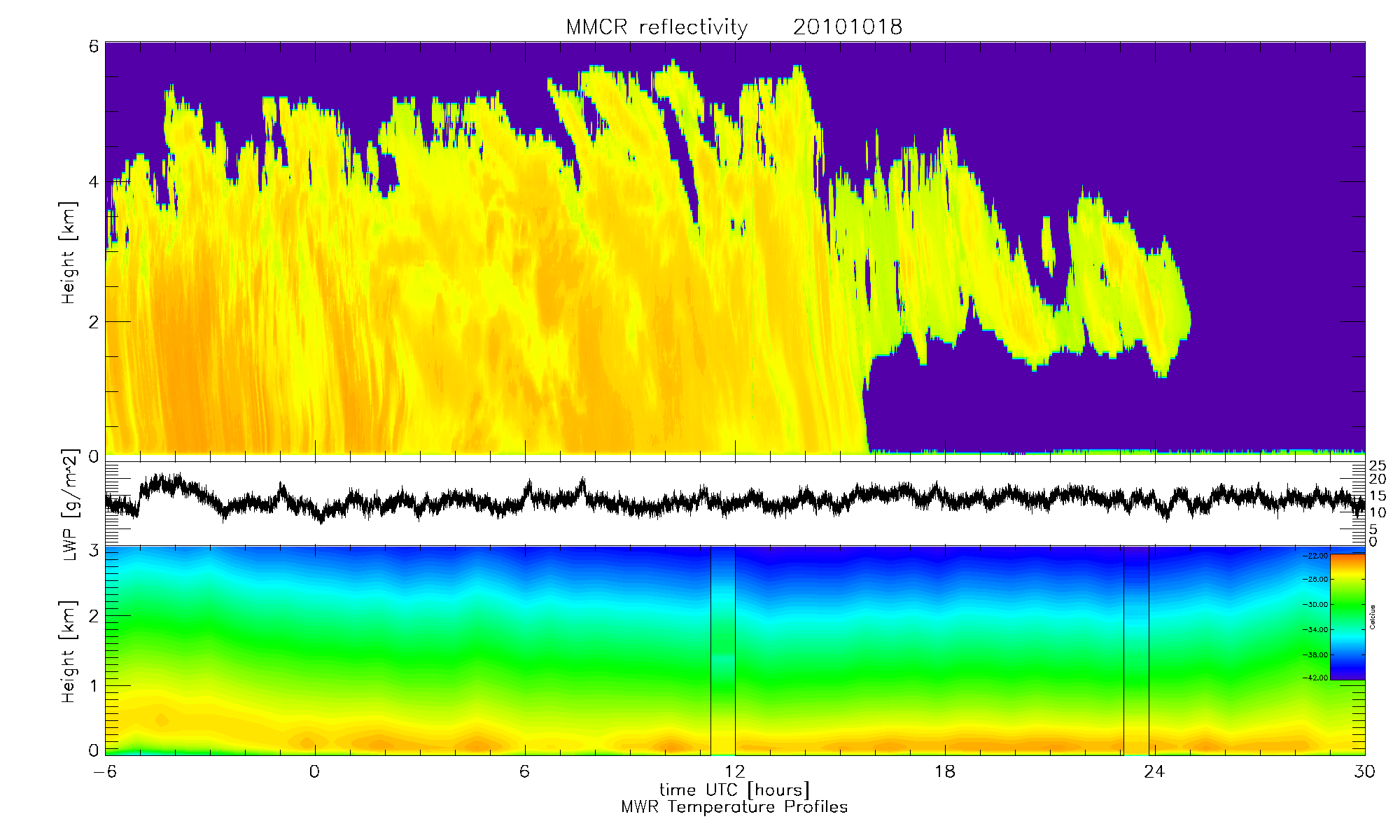
Task: Click the x-axis tick label 12
Action: 735,771
